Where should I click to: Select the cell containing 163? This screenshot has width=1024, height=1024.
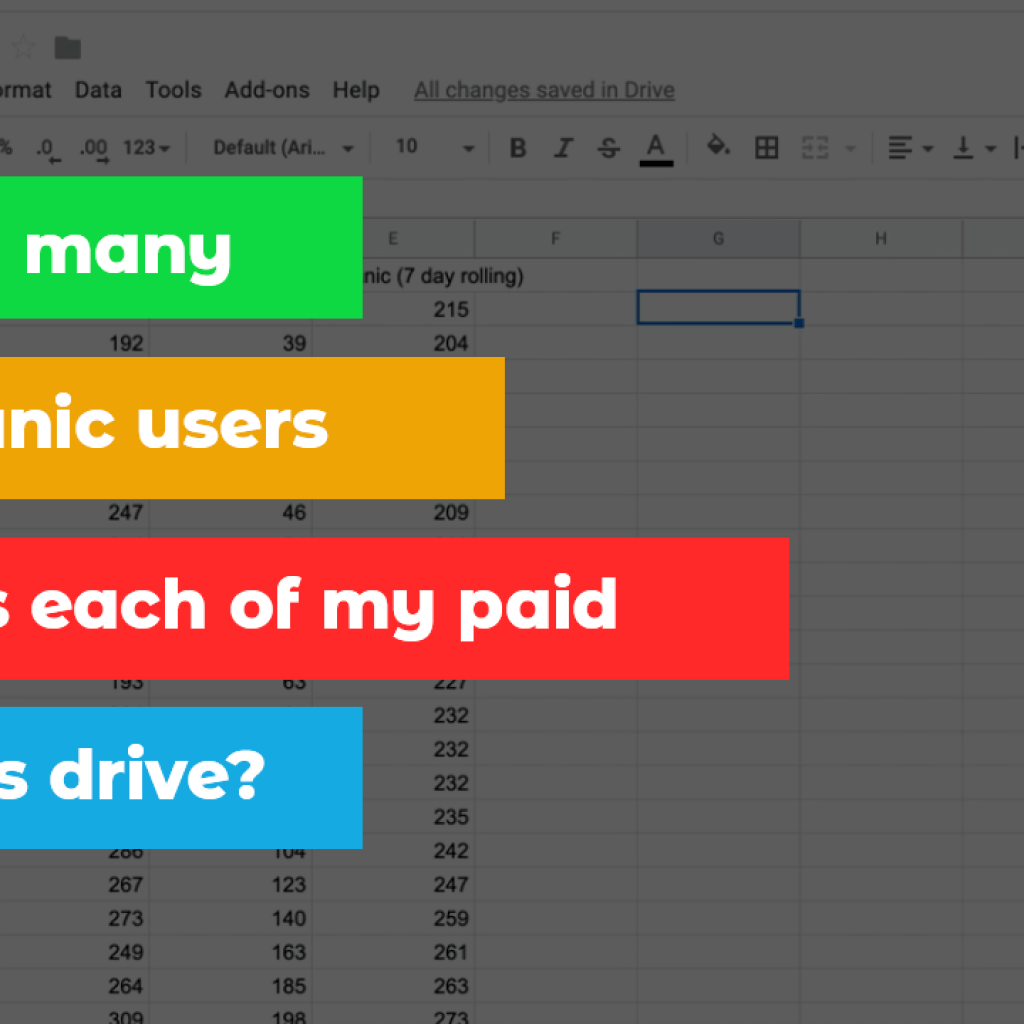click(231, 952)
